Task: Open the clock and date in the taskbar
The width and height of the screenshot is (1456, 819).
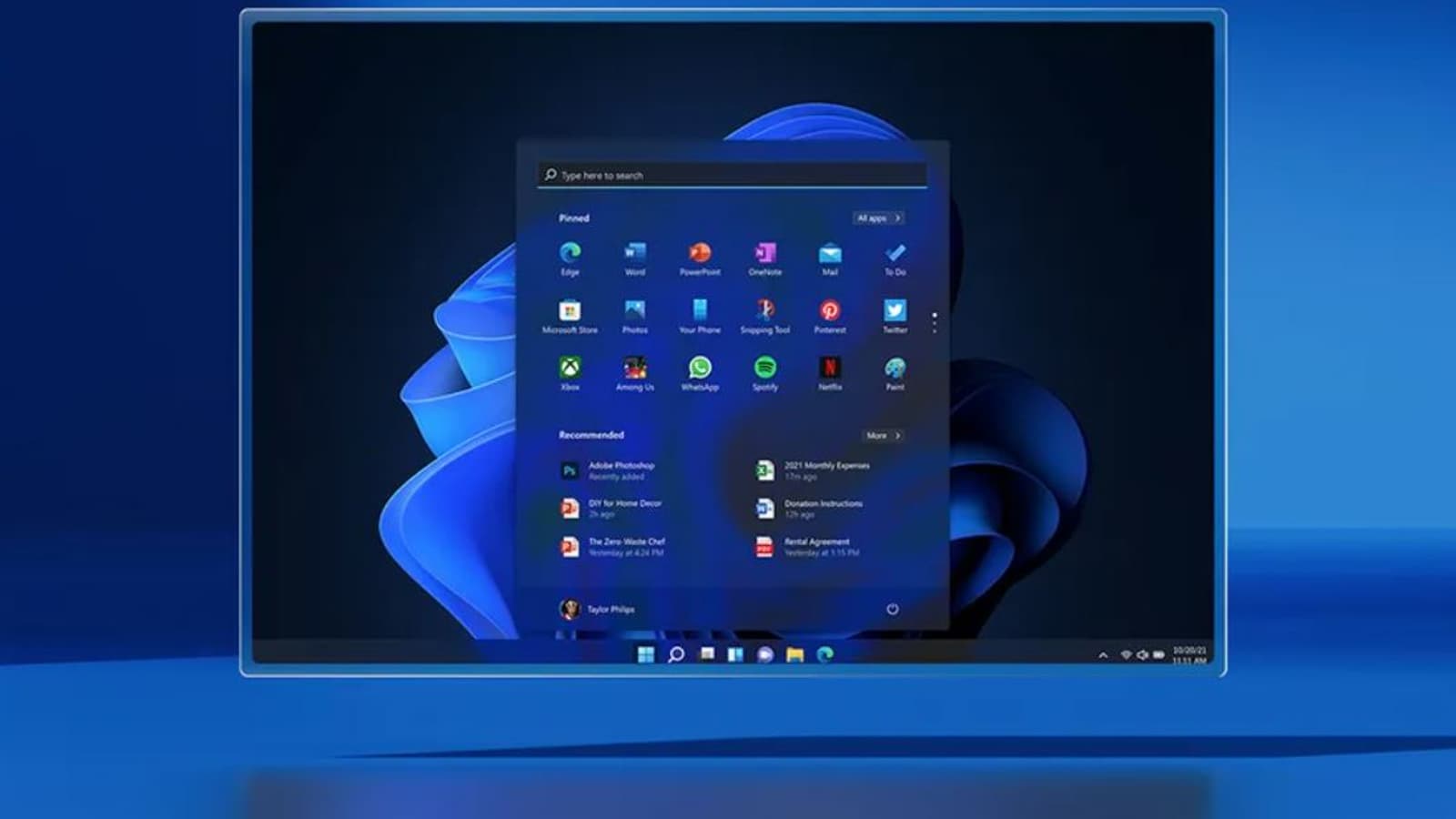Action: point(1189,655)
